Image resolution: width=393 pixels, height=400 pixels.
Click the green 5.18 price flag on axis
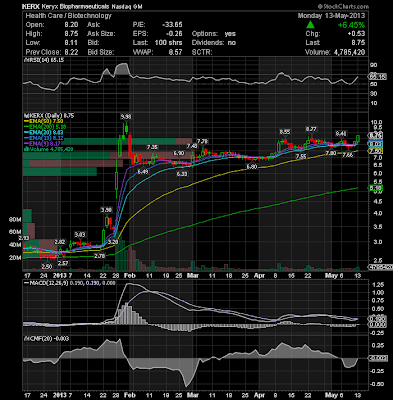[377, 188]
